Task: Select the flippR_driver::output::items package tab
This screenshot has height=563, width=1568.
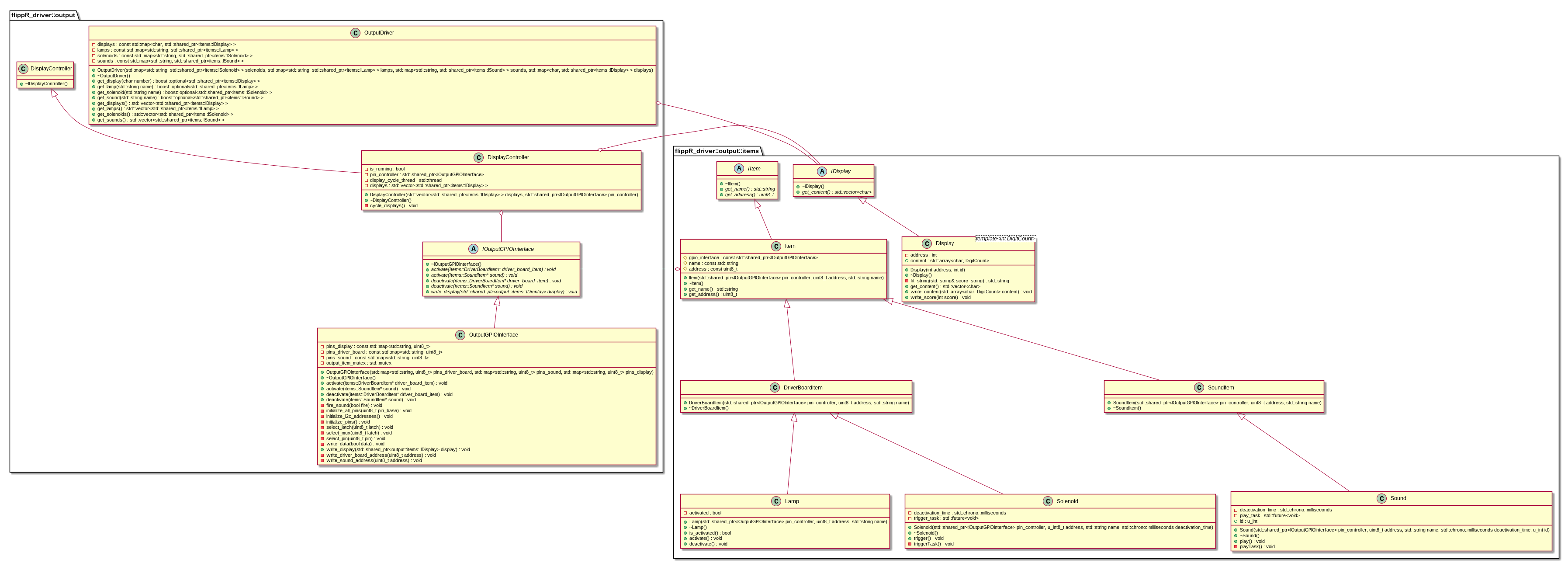Action: [717, 150]
